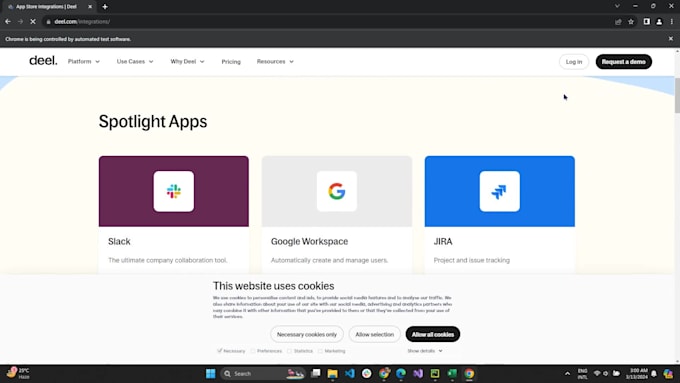Open the Slack app icon tile
The height and width of the screenshot is (383, 680).
(x=173, y=191)
